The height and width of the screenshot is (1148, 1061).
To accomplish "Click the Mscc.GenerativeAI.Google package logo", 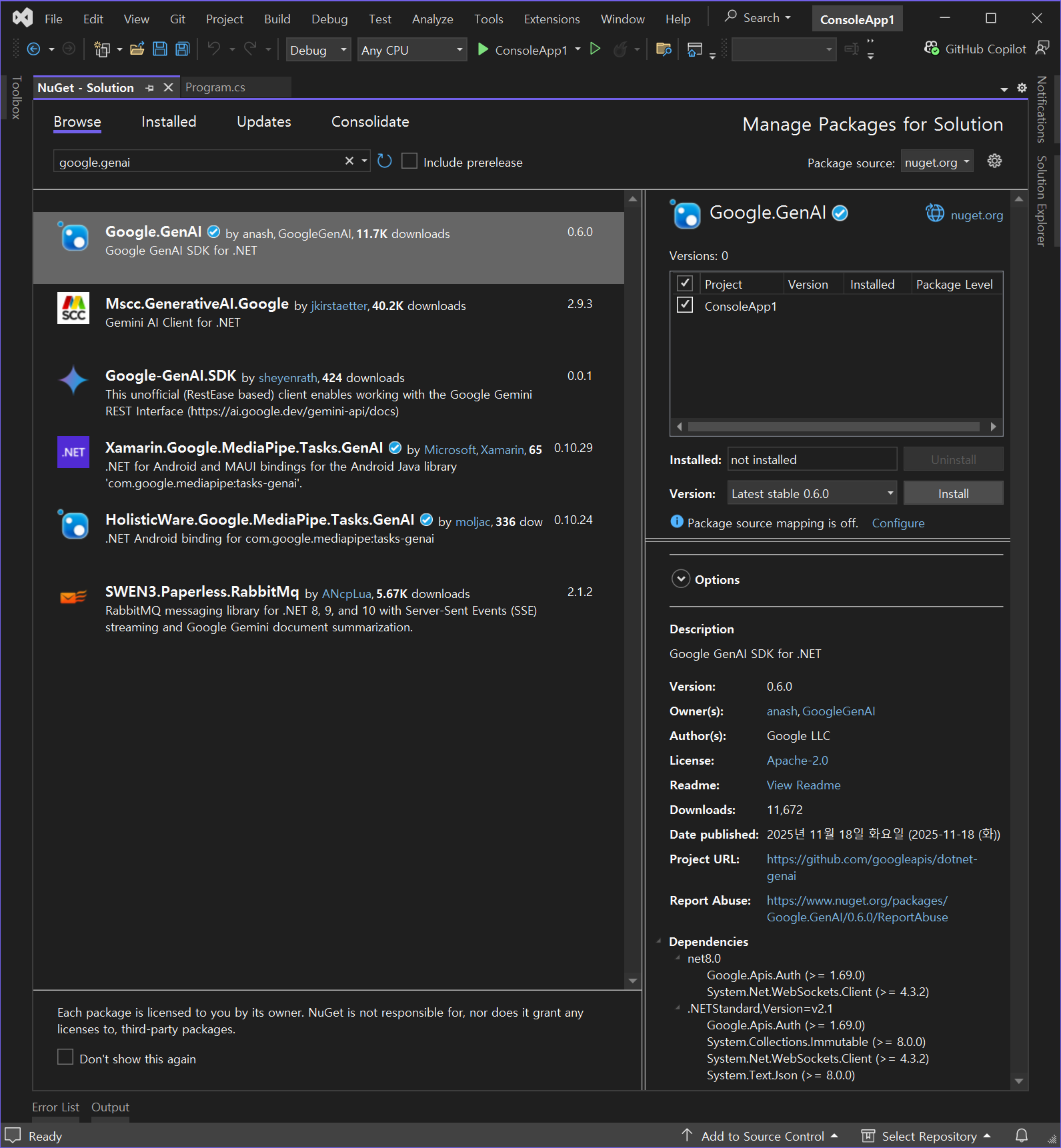I will 73,308.
